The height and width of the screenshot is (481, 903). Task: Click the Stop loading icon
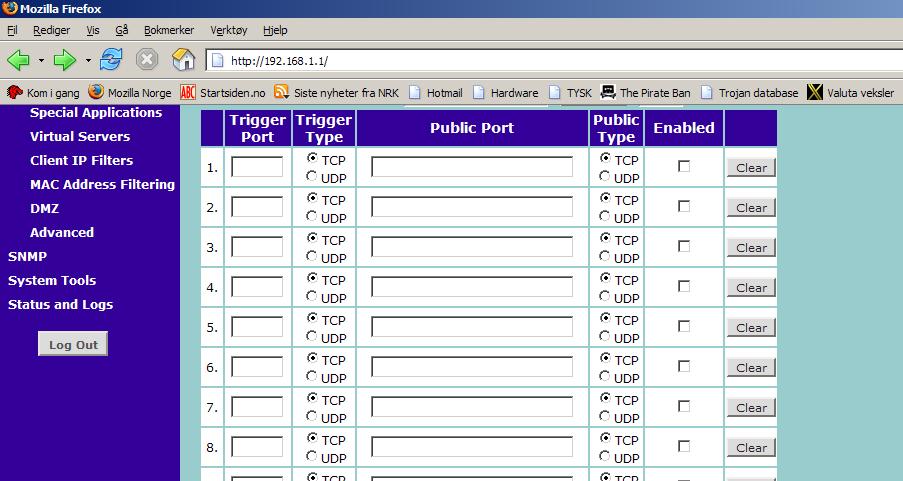click(x=147, y=59)
